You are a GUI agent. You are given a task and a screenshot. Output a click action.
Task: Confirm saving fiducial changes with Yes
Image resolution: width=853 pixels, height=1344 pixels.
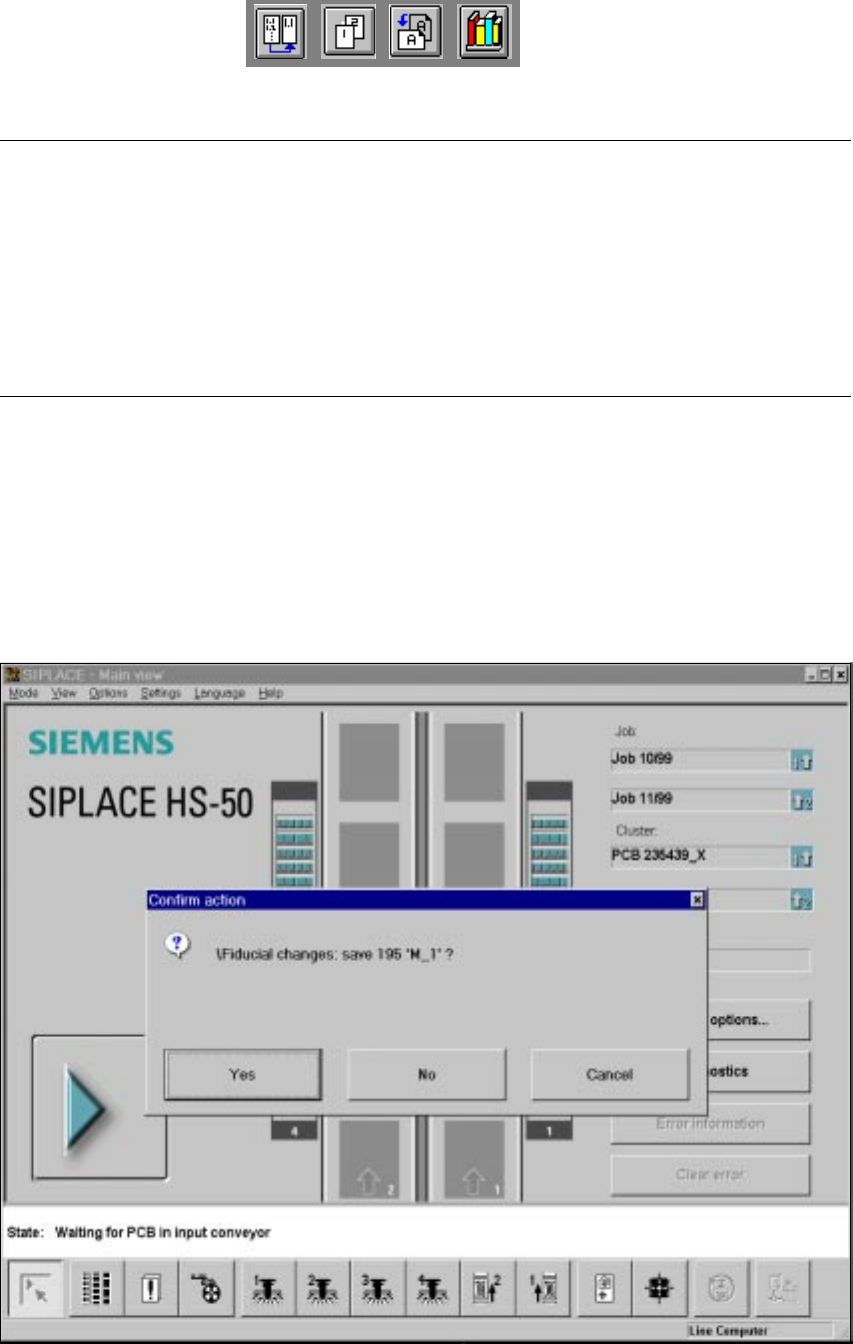coord(243,1074)
